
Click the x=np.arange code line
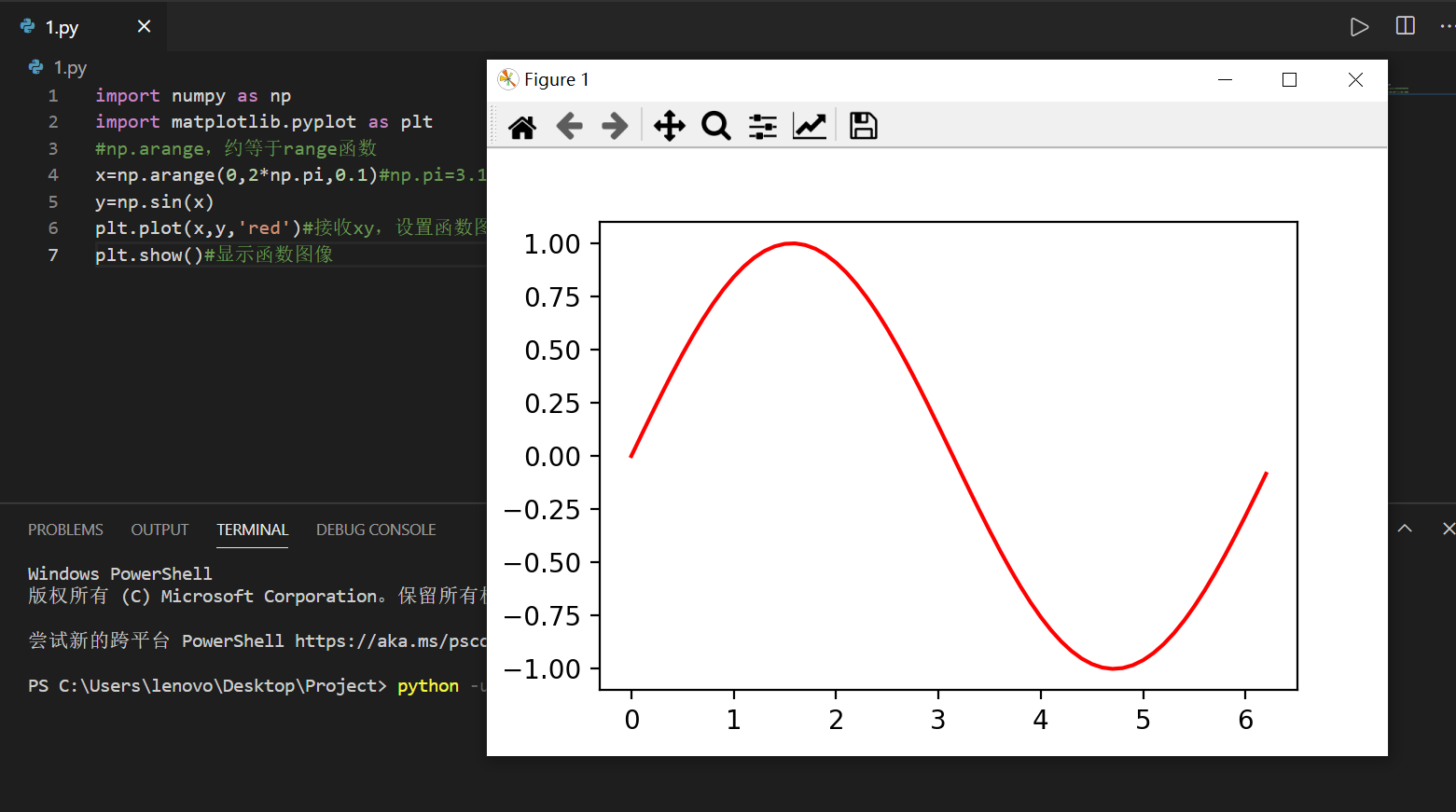tap(291, 174)
